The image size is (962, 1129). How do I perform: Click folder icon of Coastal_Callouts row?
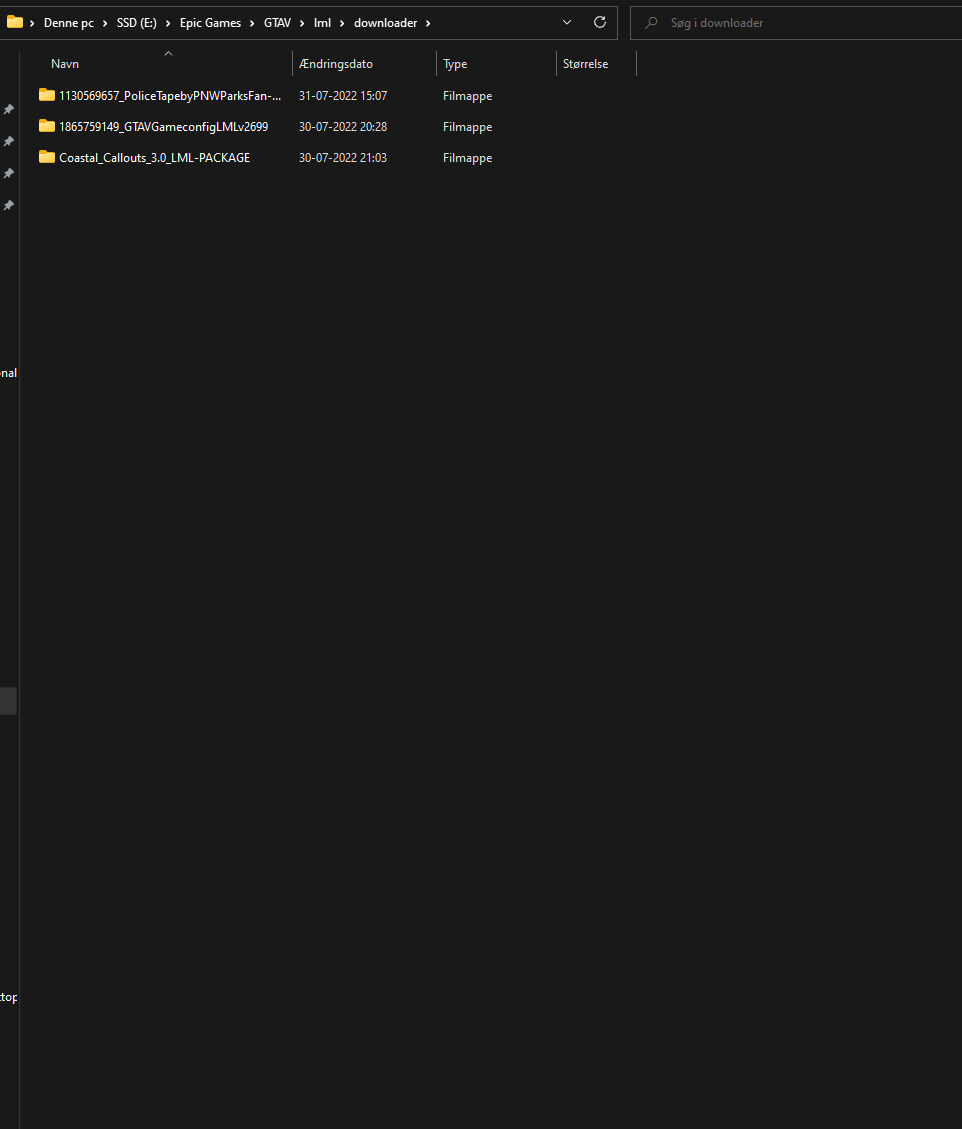47,157
